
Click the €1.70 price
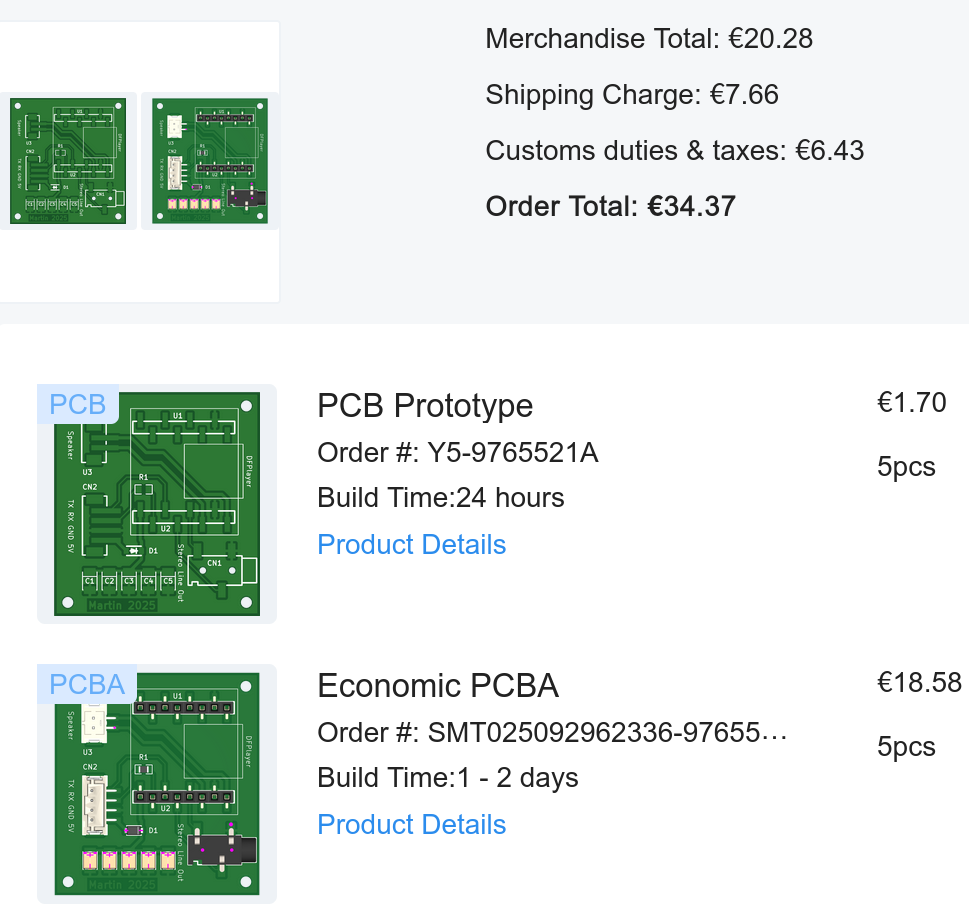click(911, 403)
